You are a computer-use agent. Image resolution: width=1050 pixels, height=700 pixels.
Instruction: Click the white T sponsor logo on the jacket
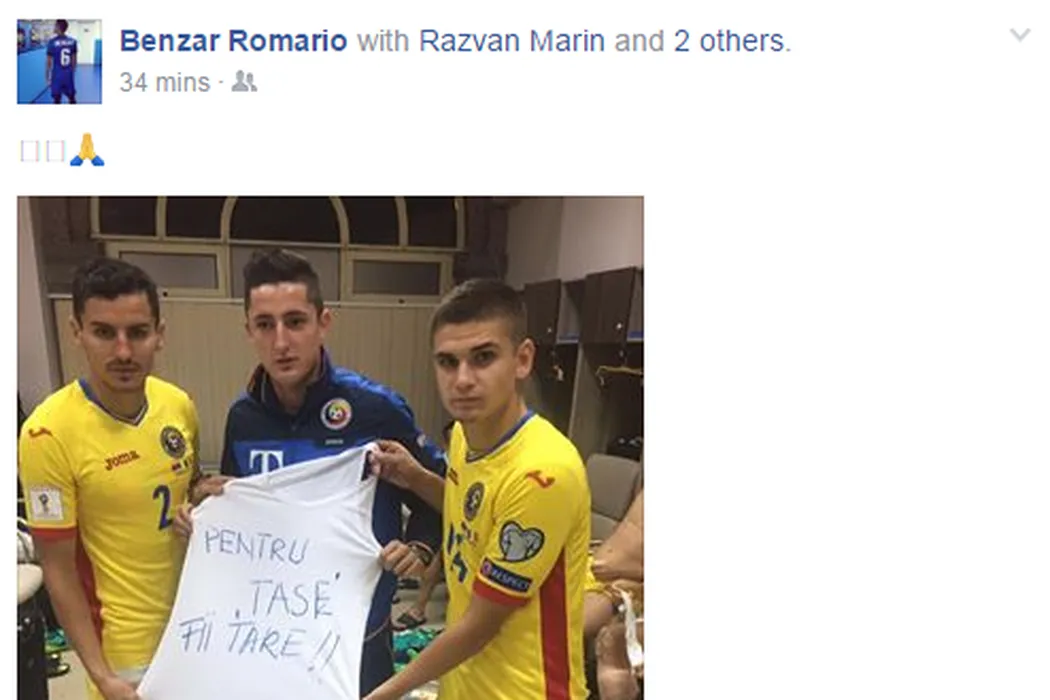point(266,461)
